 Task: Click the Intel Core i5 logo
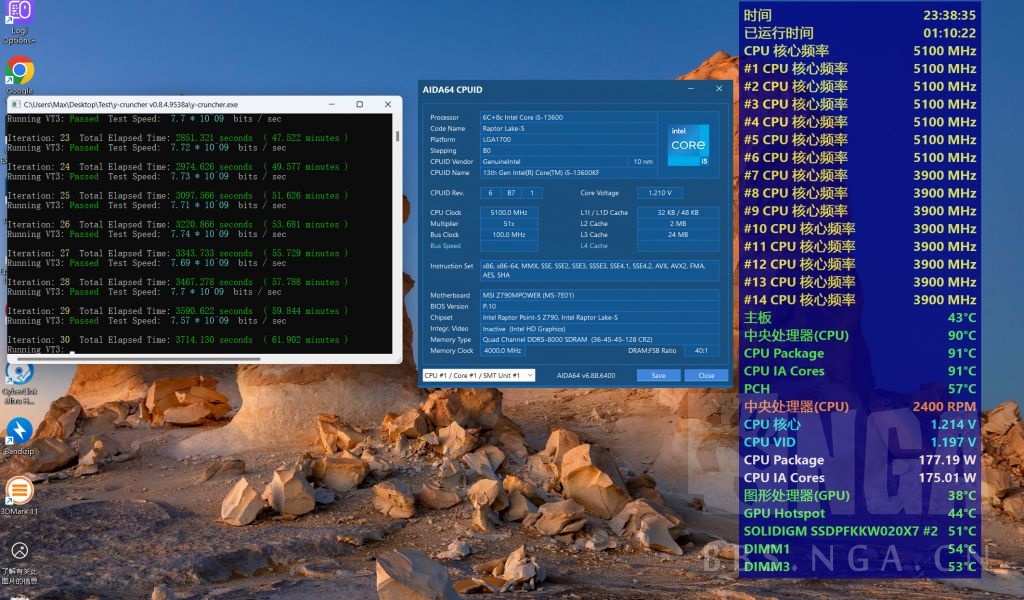tap(688, 146)
